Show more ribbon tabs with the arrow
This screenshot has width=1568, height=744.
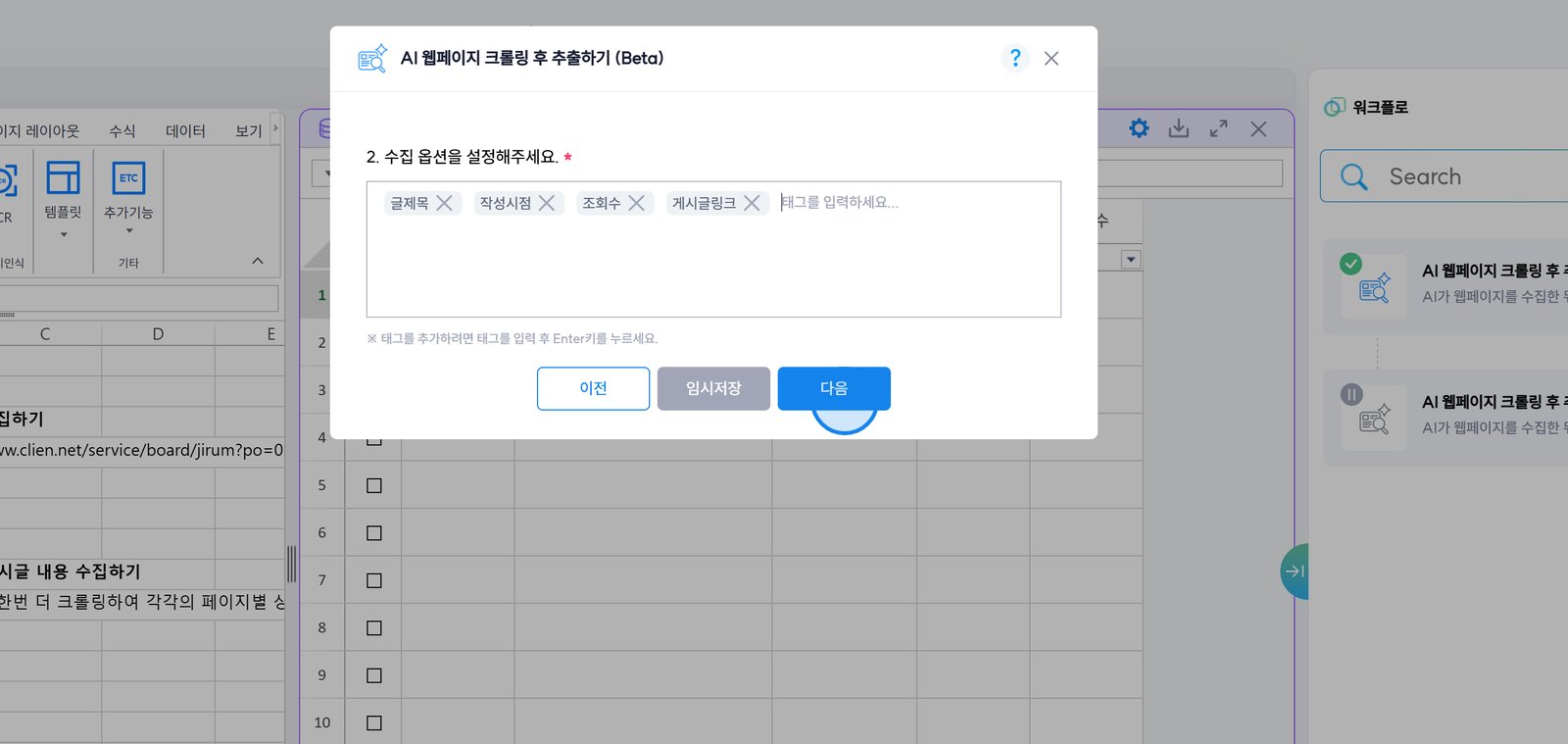(275, 128)
